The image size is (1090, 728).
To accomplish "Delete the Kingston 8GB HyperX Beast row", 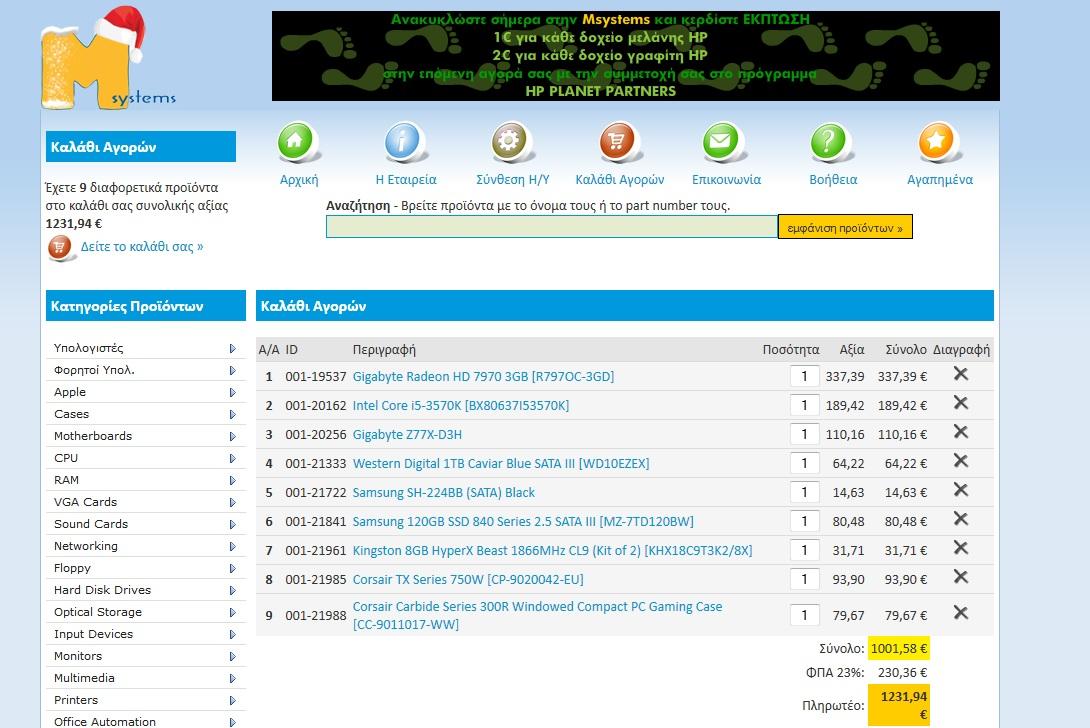I will tap(961, 548).
